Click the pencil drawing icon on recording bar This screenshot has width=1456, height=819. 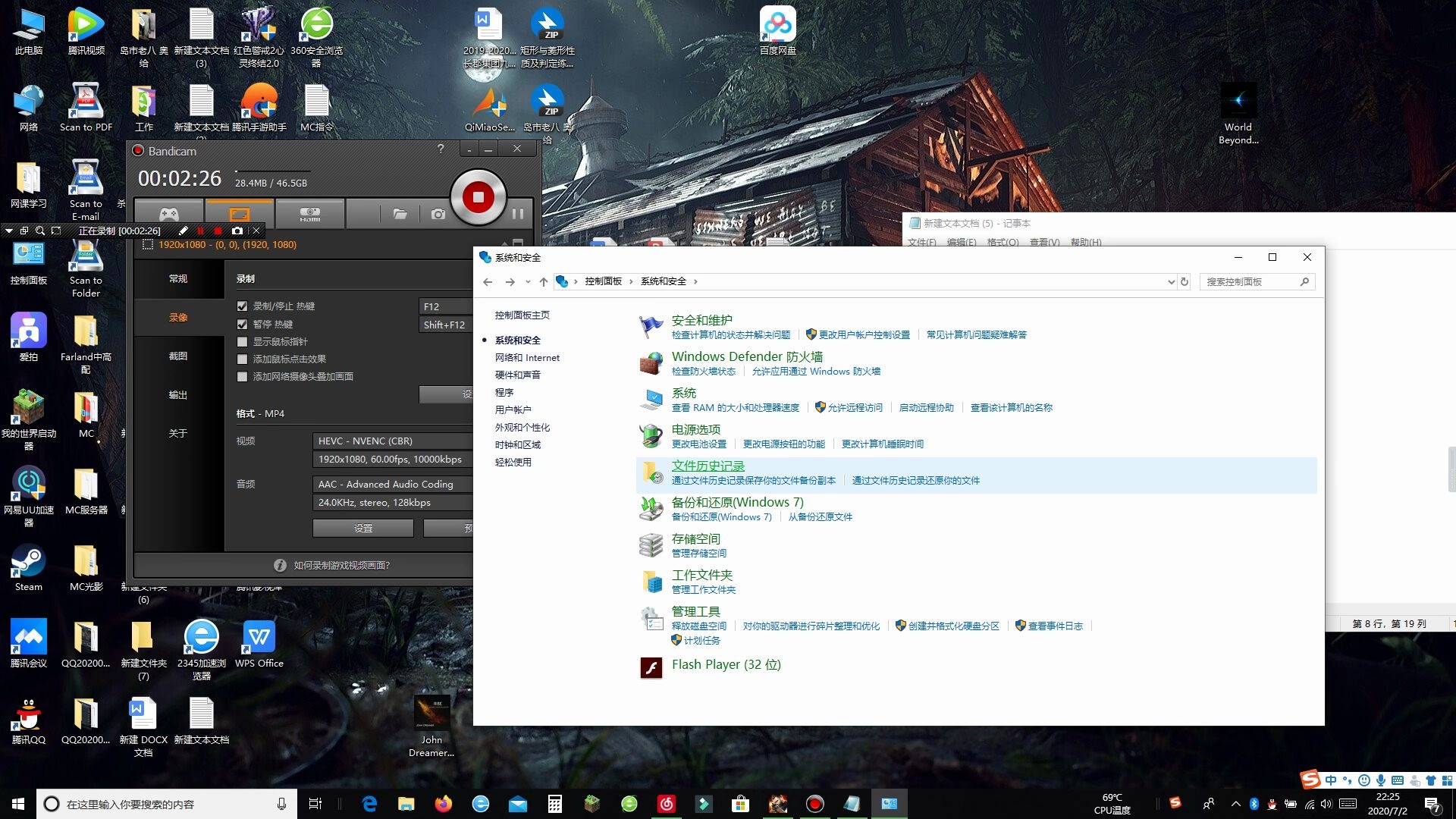pos(183,231)
